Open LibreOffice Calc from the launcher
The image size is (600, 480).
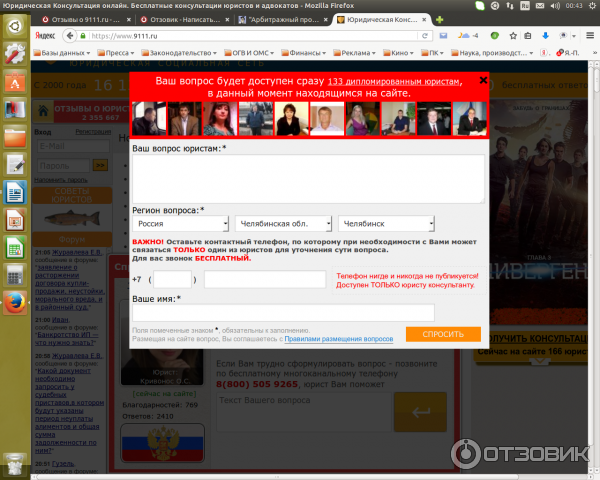[x=15, y=247]
